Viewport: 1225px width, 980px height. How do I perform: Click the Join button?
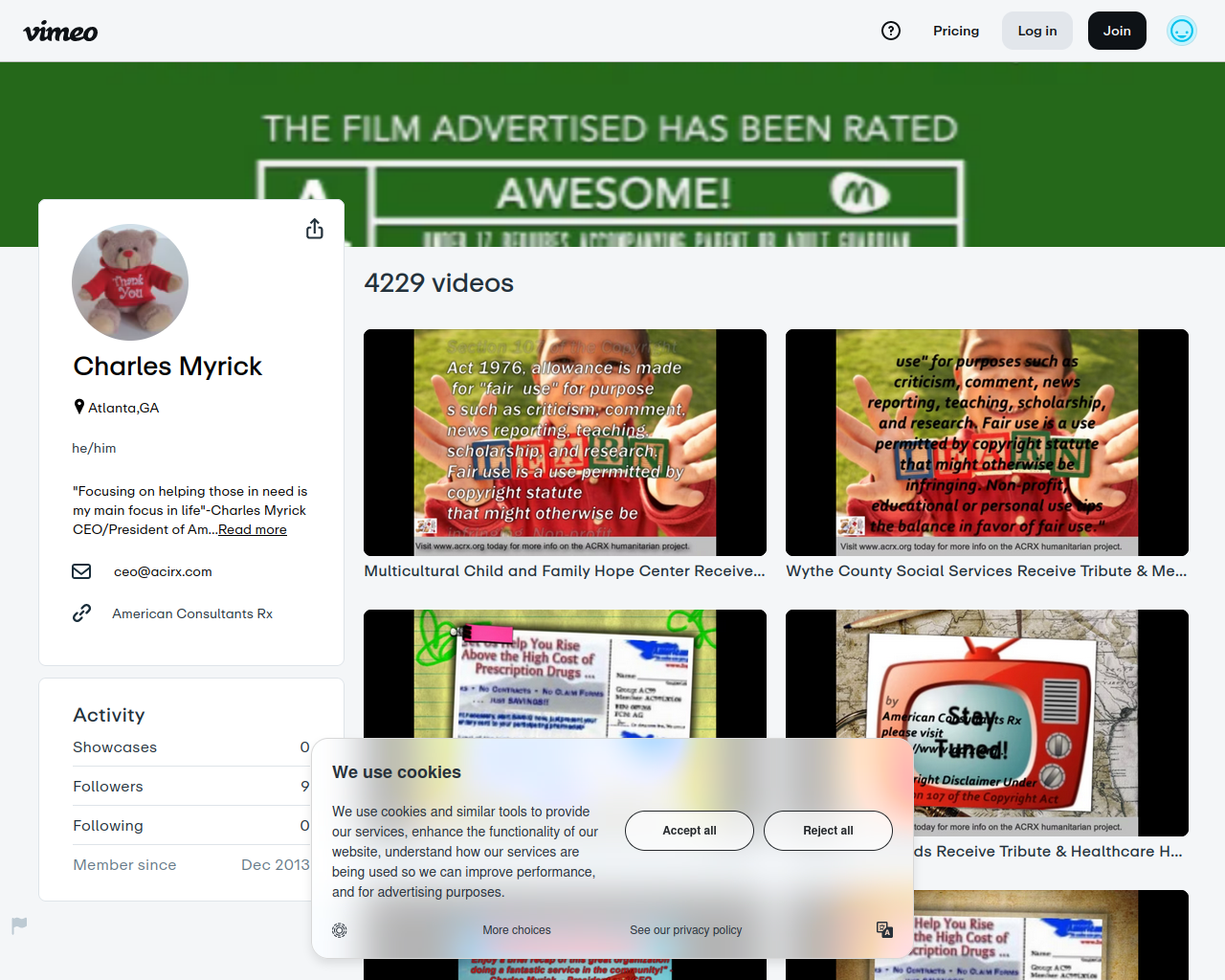point(1117,31)
